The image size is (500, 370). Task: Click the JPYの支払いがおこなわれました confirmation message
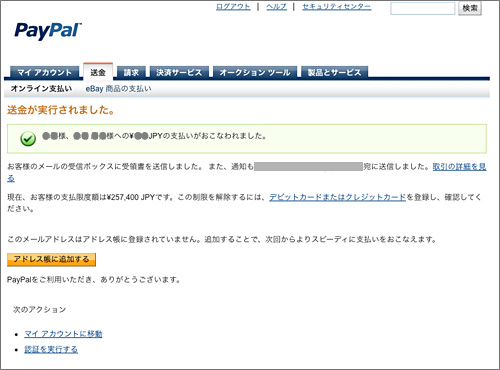[154, 136]
